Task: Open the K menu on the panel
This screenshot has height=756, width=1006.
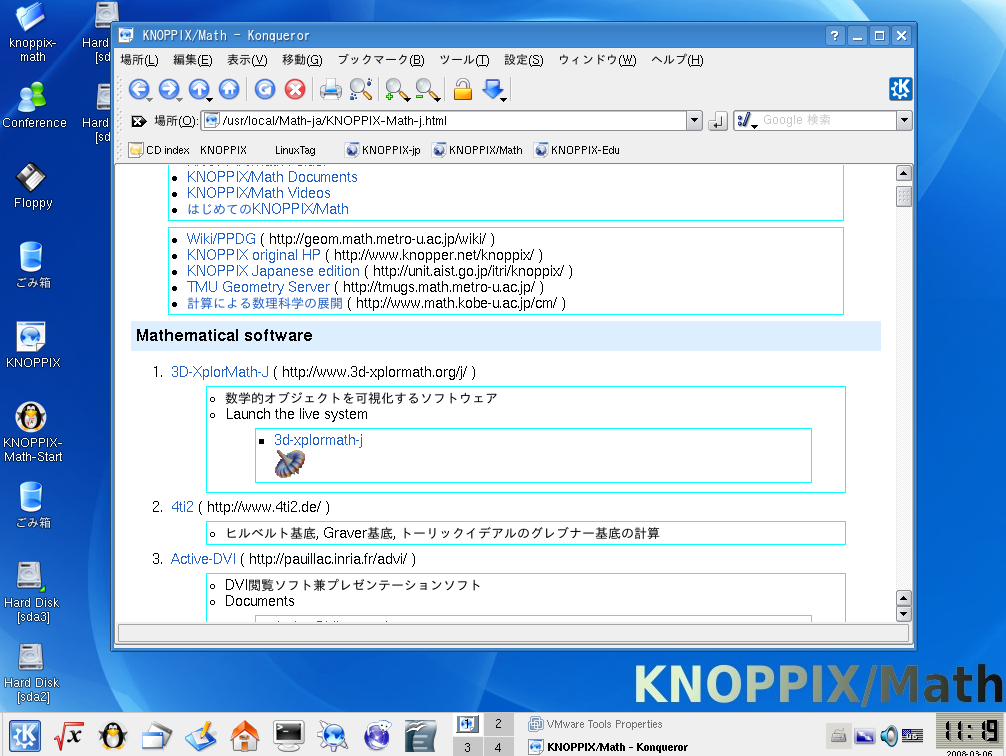Action: point(25,735)
